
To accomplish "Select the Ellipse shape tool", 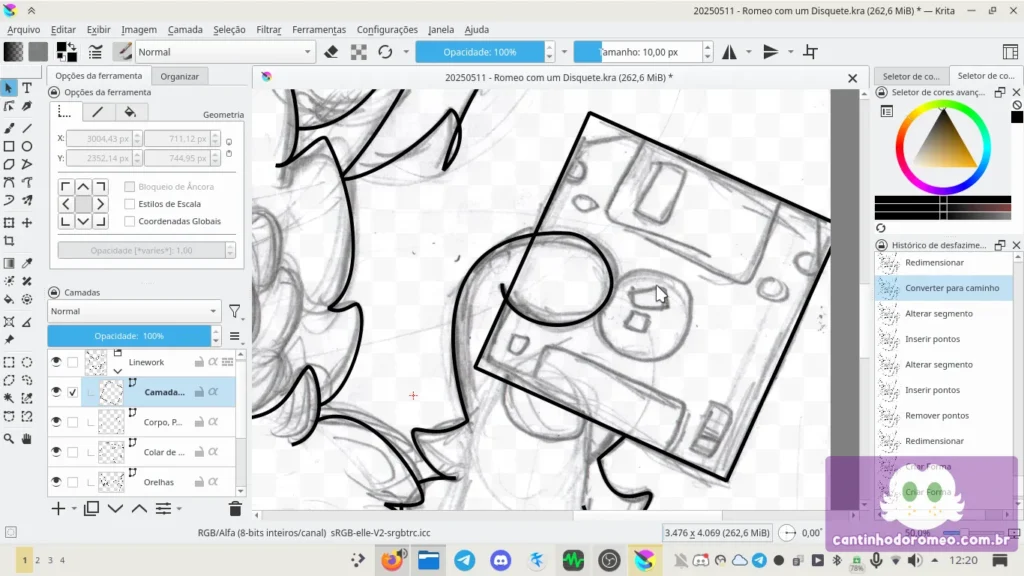I will click(27, 146).
